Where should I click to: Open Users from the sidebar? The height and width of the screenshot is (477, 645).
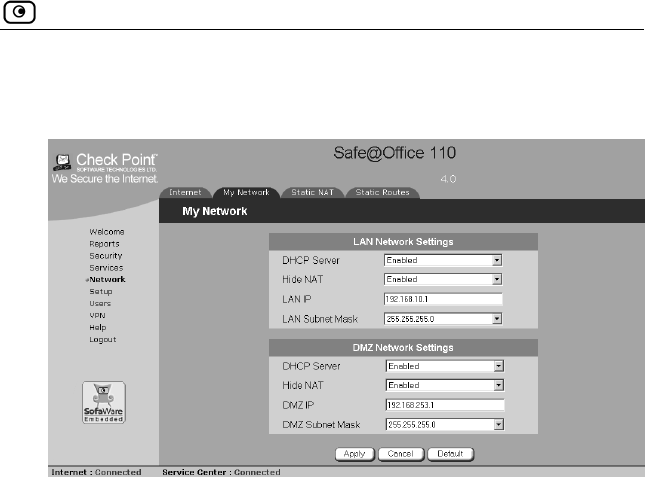click(x=100, y=303)
